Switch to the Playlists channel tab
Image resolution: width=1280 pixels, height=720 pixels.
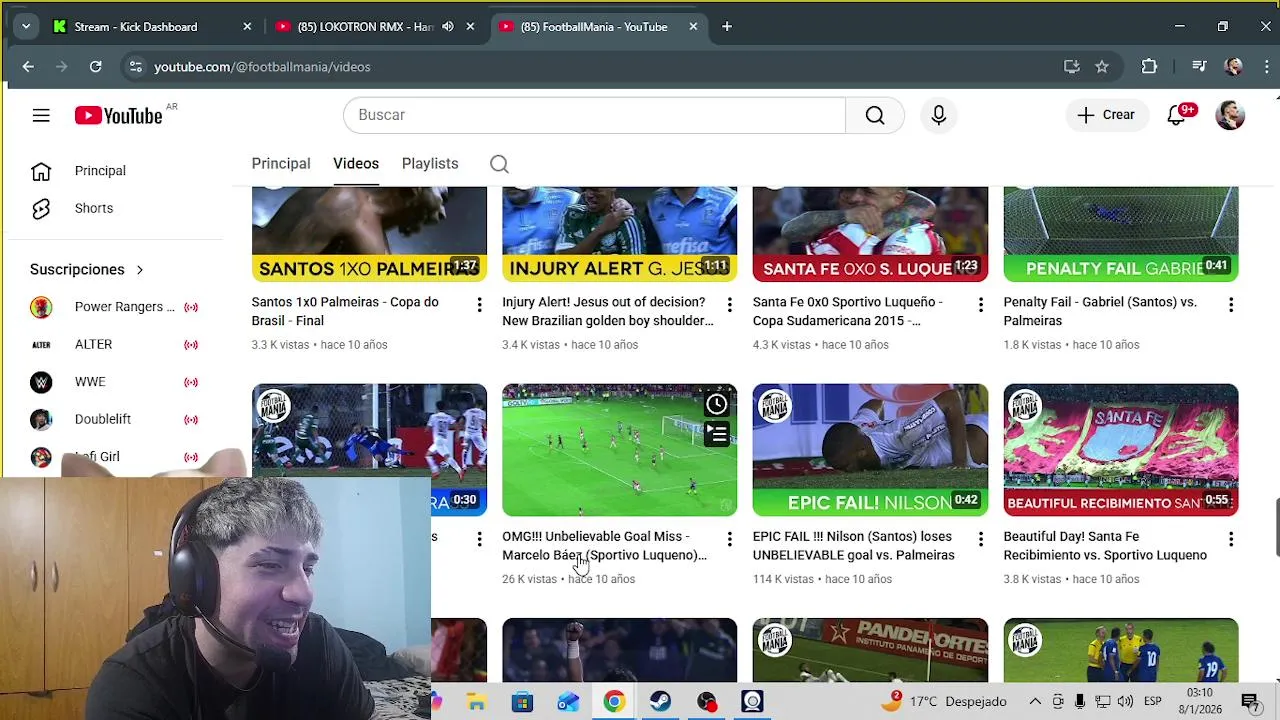coord(430,164)
